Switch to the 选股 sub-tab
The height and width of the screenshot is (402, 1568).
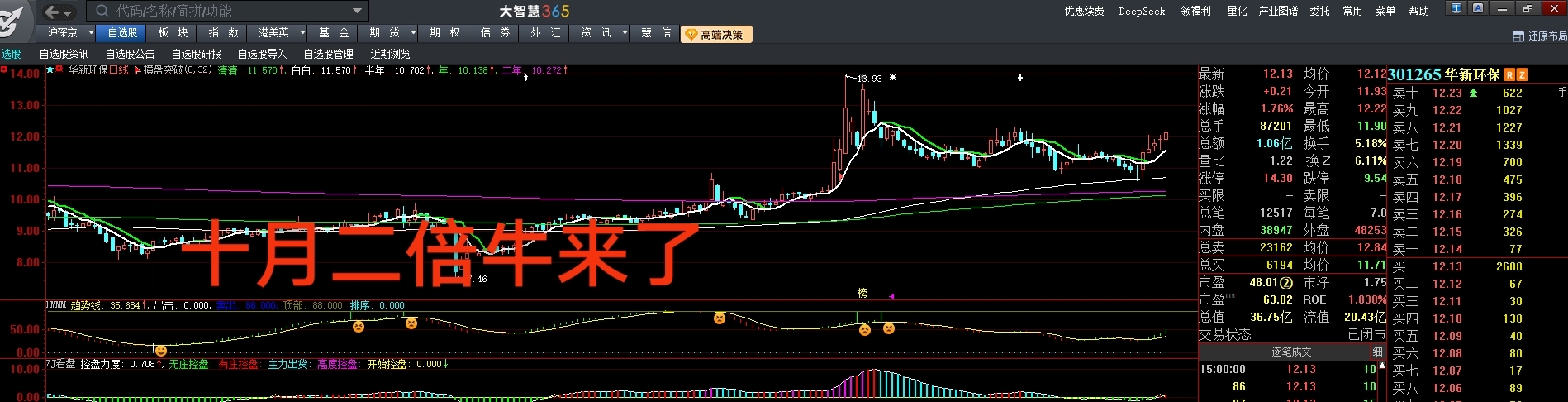[12, 54]
